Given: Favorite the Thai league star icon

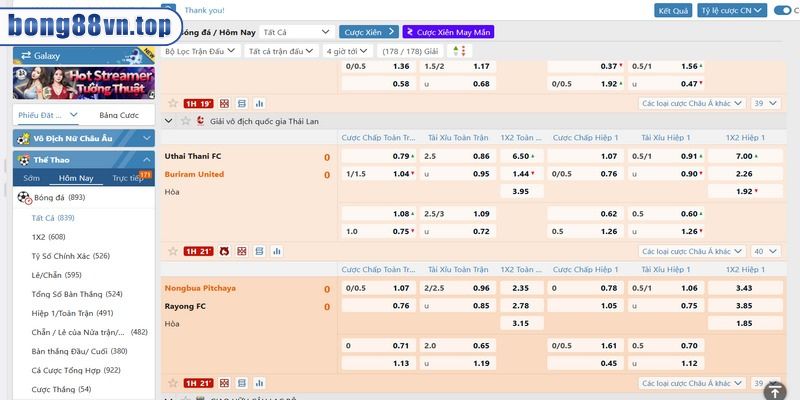Looking at the screenshot, I should [x=186, y=121].
